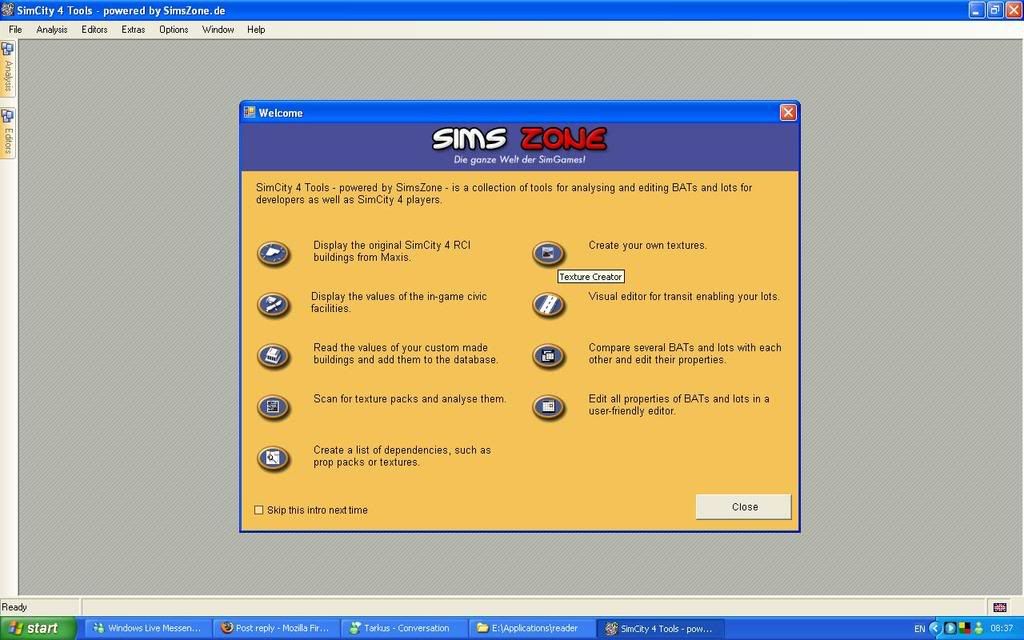The width and height of the screenshot is (1024, 640).
Task: Click the tray expand arrow icon
Action: [935, 628]
